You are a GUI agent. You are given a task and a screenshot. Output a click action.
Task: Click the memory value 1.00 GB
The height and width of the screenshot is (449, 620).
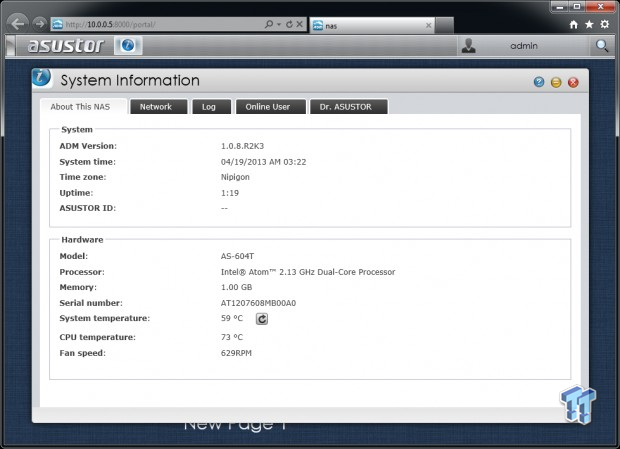coord(236,287)
